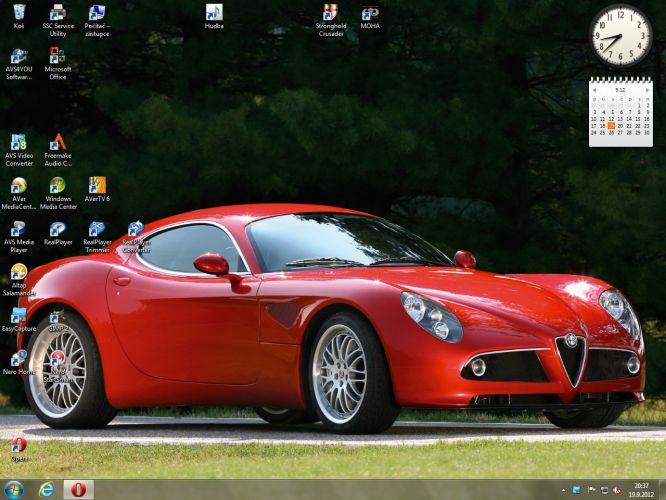Open AVS4YOU Software shortcut
This screenshot has height=500, width=666.
tap(19, 64)
